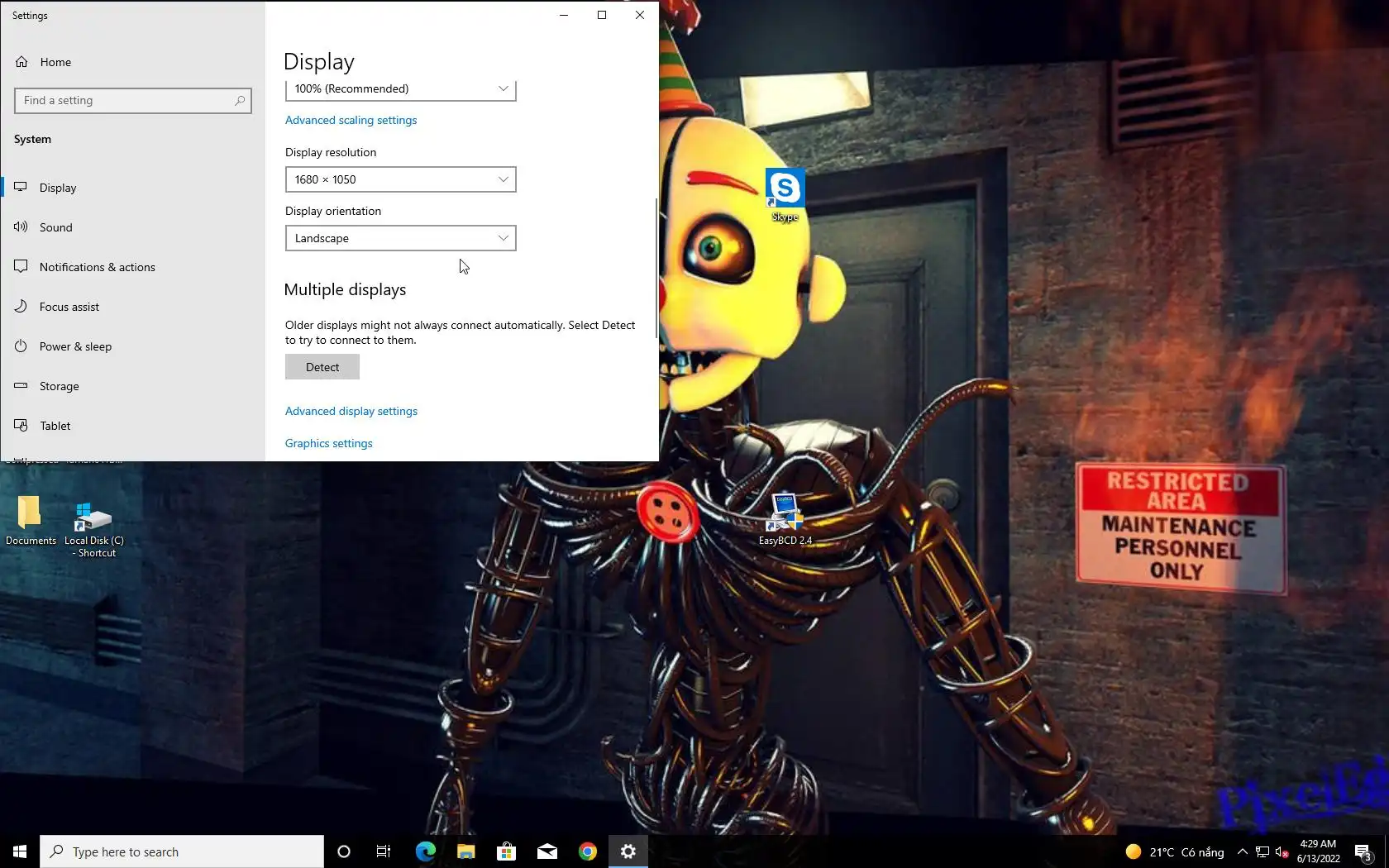Open Microsoft Store from taskbar
This screenshot has height=868, width=1389.
coord(506,851)
